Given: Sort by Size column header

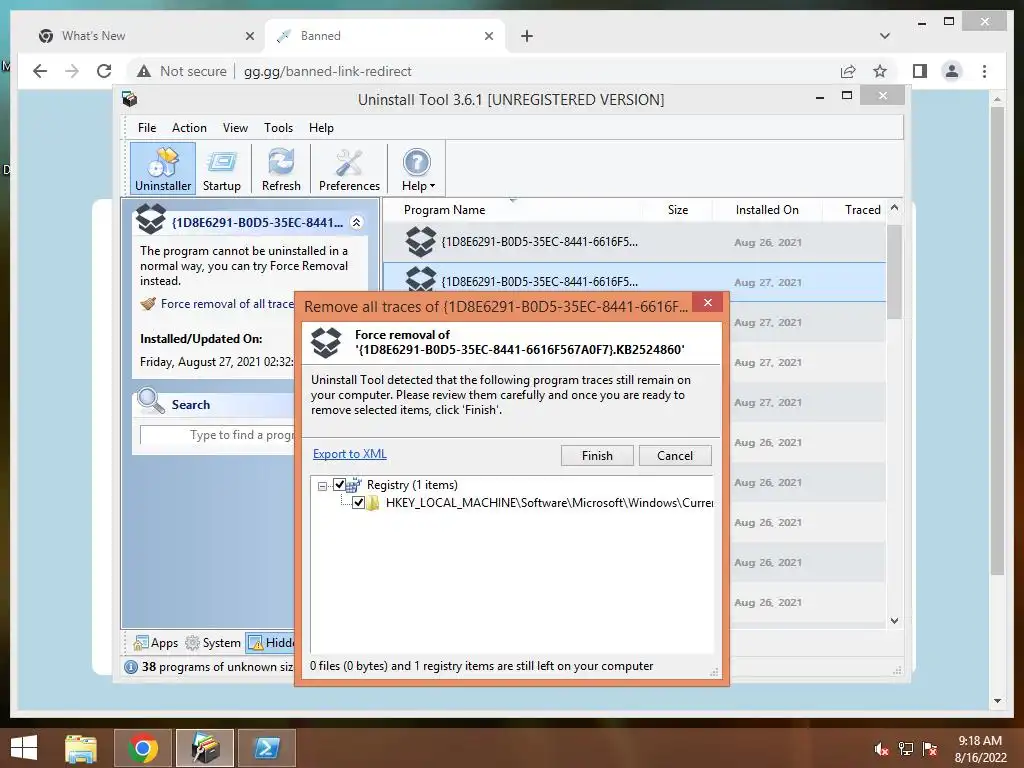Looking at the screenshot, I should click(677, 210).
